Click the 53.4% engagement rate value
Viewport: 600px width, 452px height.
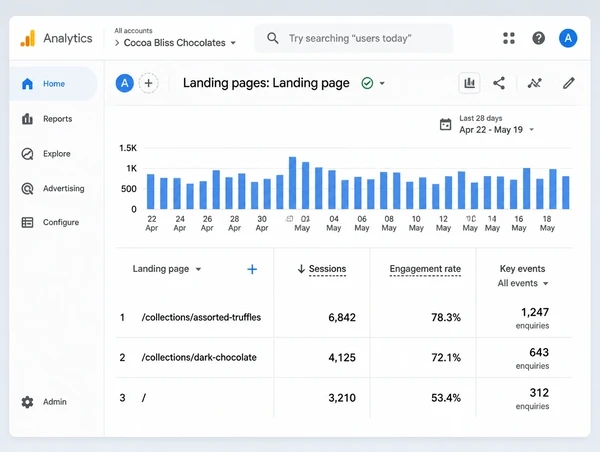(446, 398)
